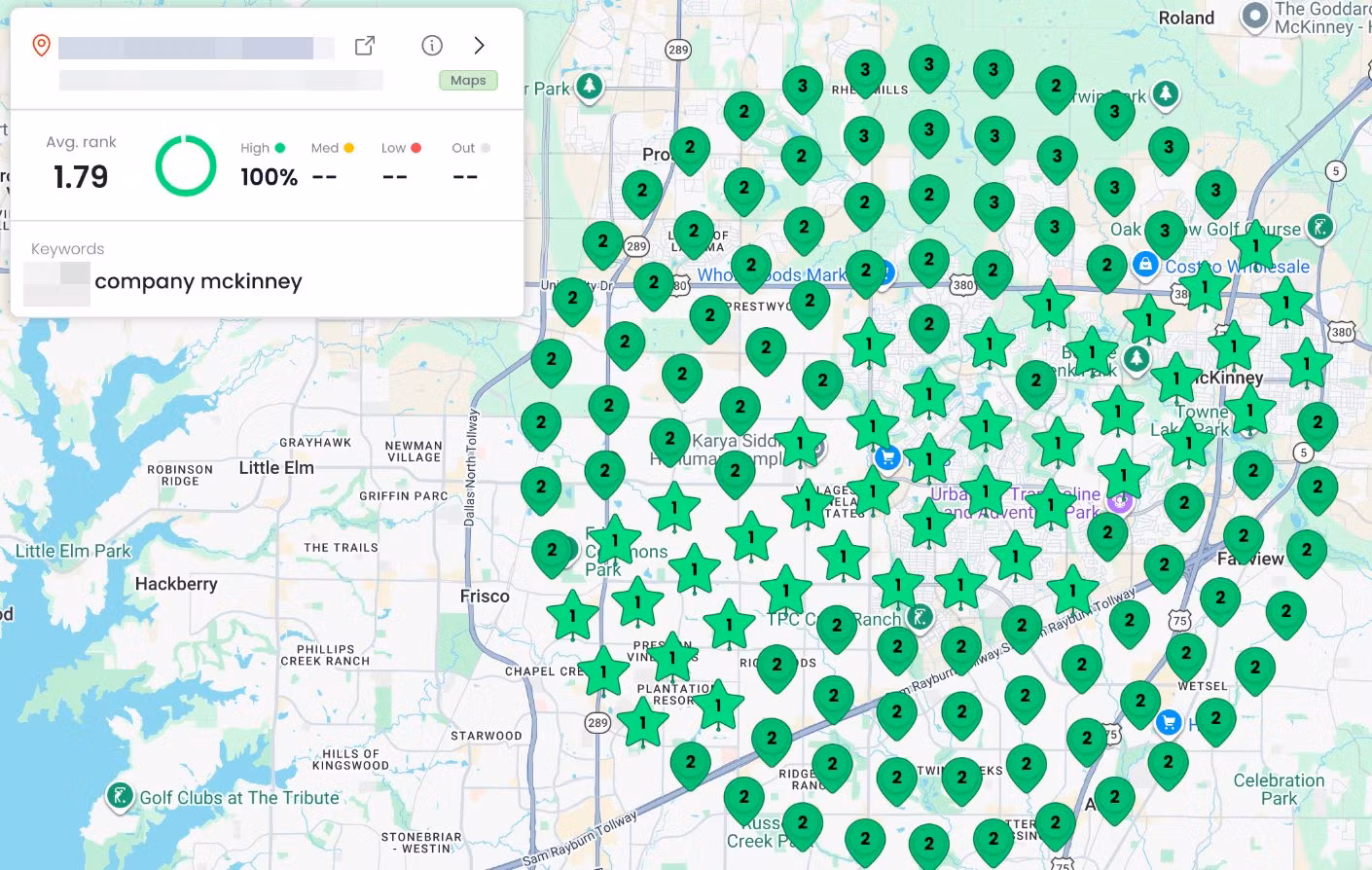Click the STARWOOD neighborhood label
Viewport: 1372px width, 870px height.
click(x=487, y=736)
